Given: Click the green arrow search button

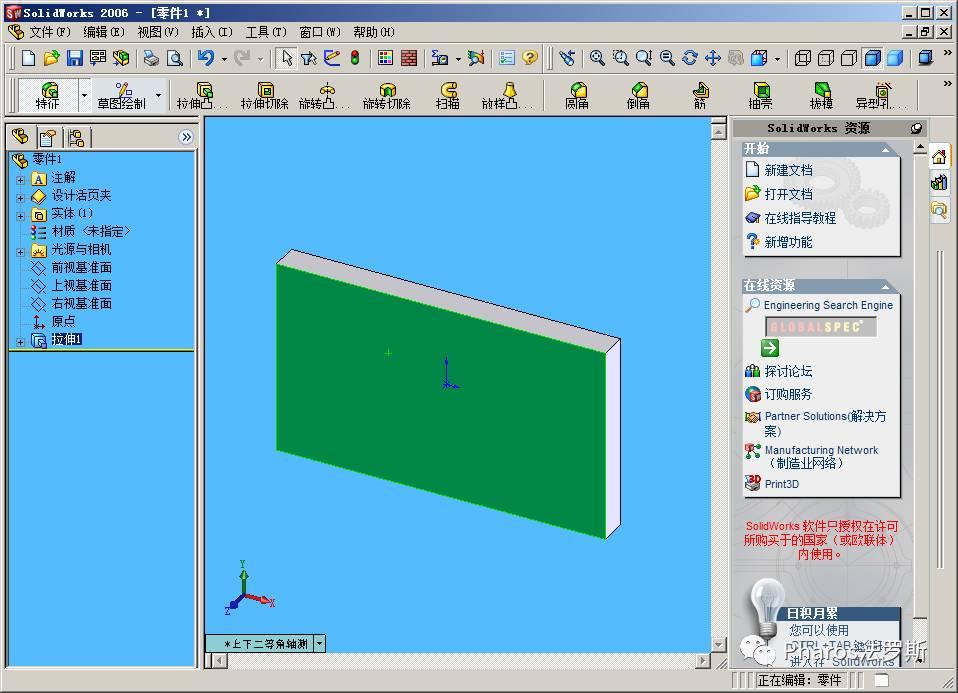Looking at the screenshot, I should pos(770,348).
